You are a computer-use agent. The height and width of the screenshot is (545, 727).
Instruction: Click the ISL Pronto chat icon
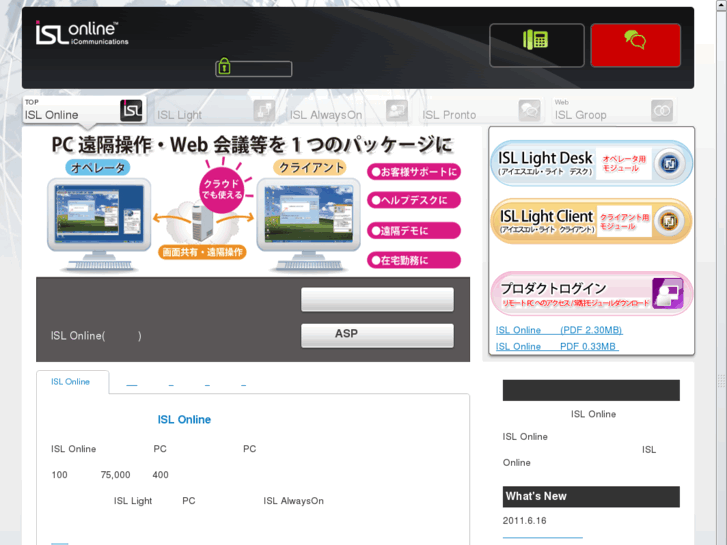[529, 110]
